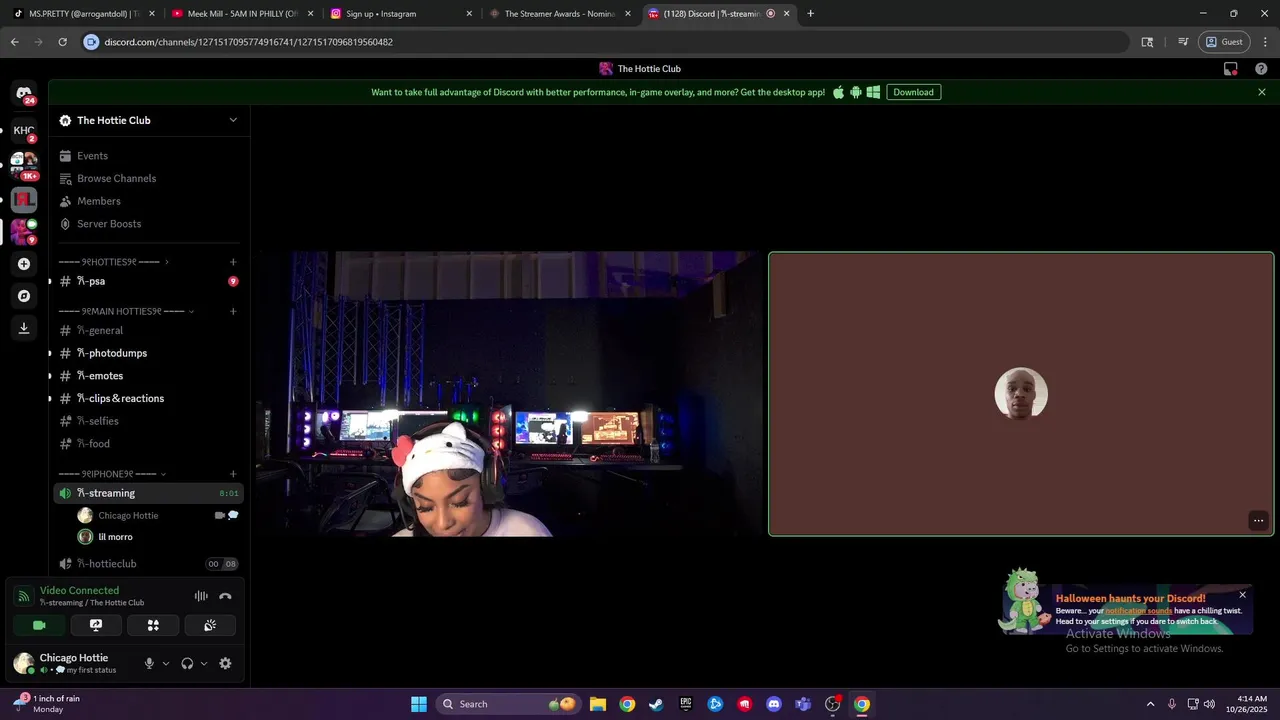Click Download Apps arrow in server list
The image size is (1280, 720).
[24, 328]
